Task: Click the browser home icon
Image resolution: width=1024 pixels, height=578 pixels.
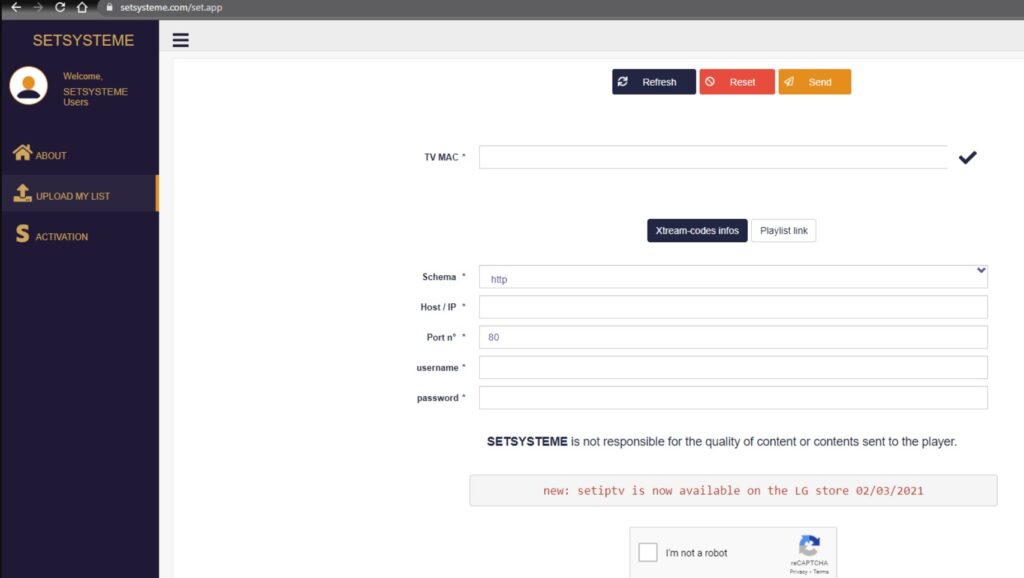Action: pyautogui.click(x=82, y=7)
